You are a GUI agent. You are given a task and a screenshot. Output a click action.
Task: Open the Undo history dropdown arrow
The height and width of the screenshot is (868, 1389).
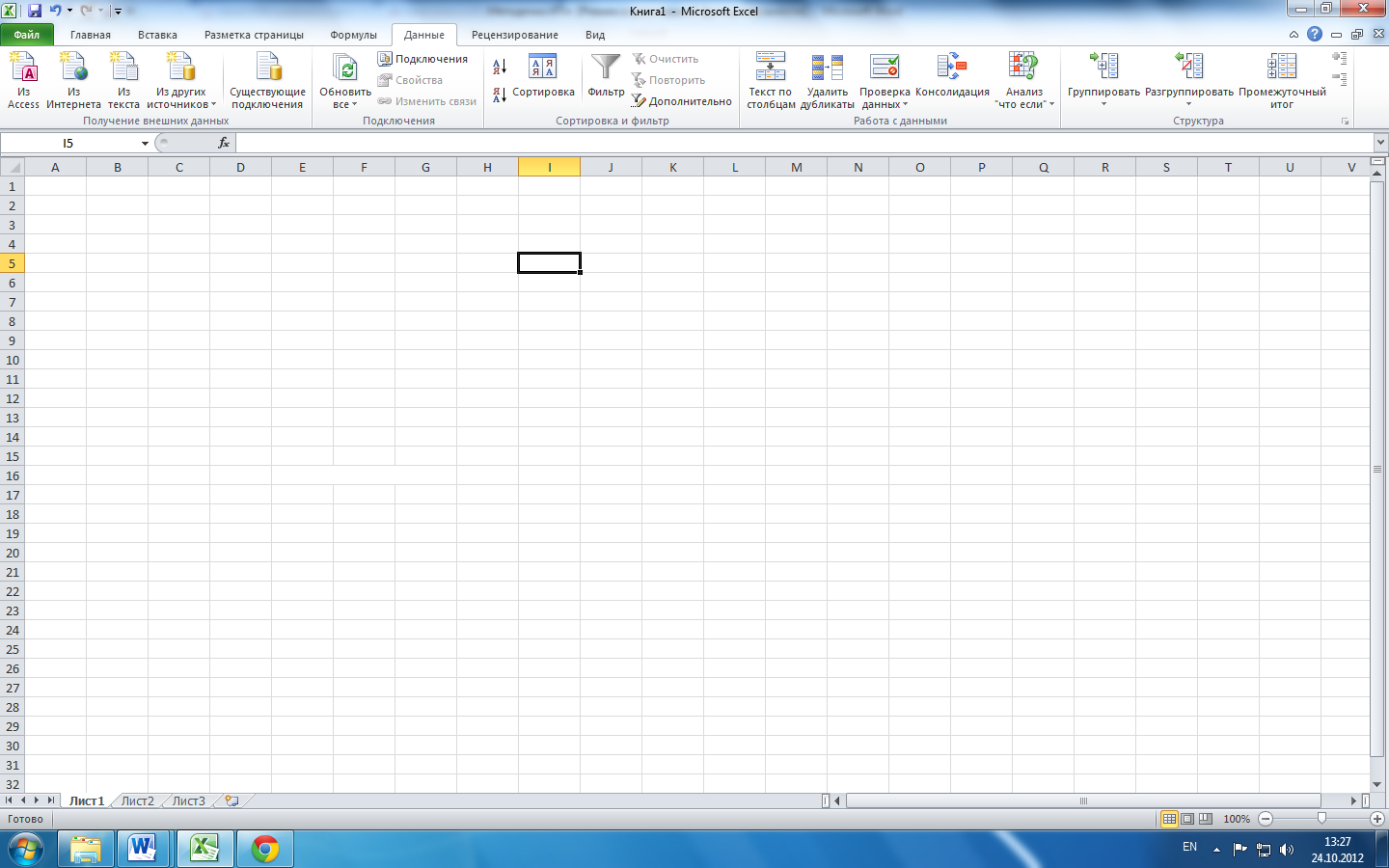69,11
